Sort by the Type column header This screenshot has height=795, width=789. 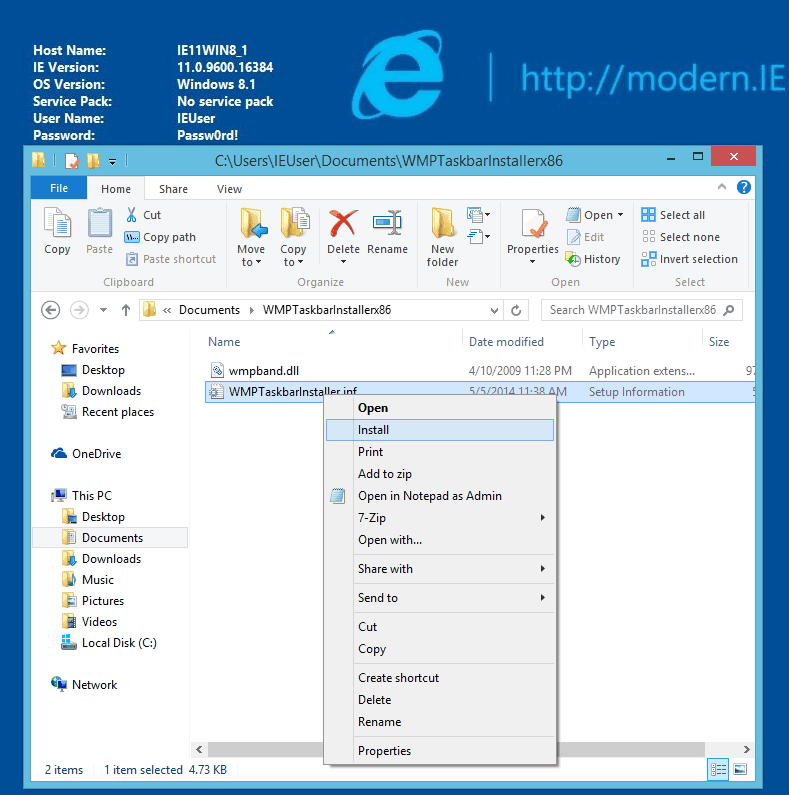[642, 342]
